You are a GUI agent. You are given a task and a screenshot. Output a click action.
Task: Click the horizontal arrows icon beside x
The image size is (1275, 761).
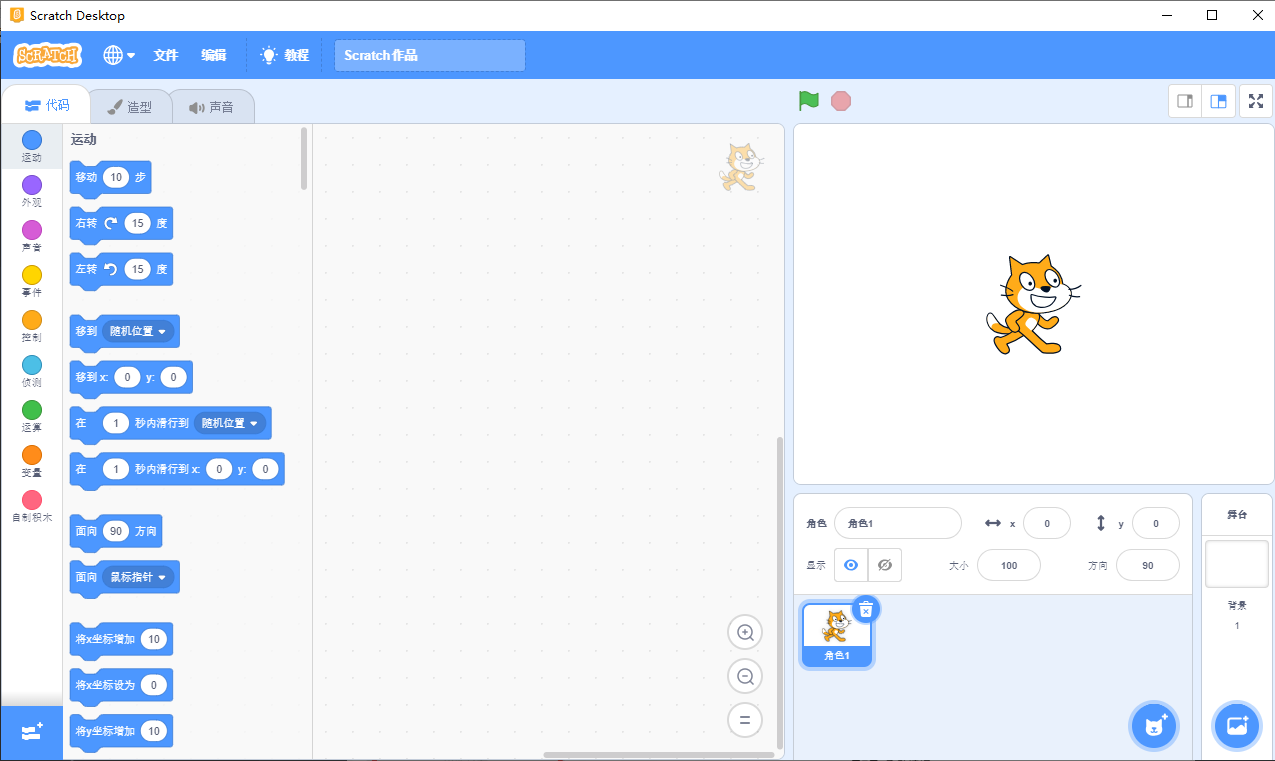993,523
